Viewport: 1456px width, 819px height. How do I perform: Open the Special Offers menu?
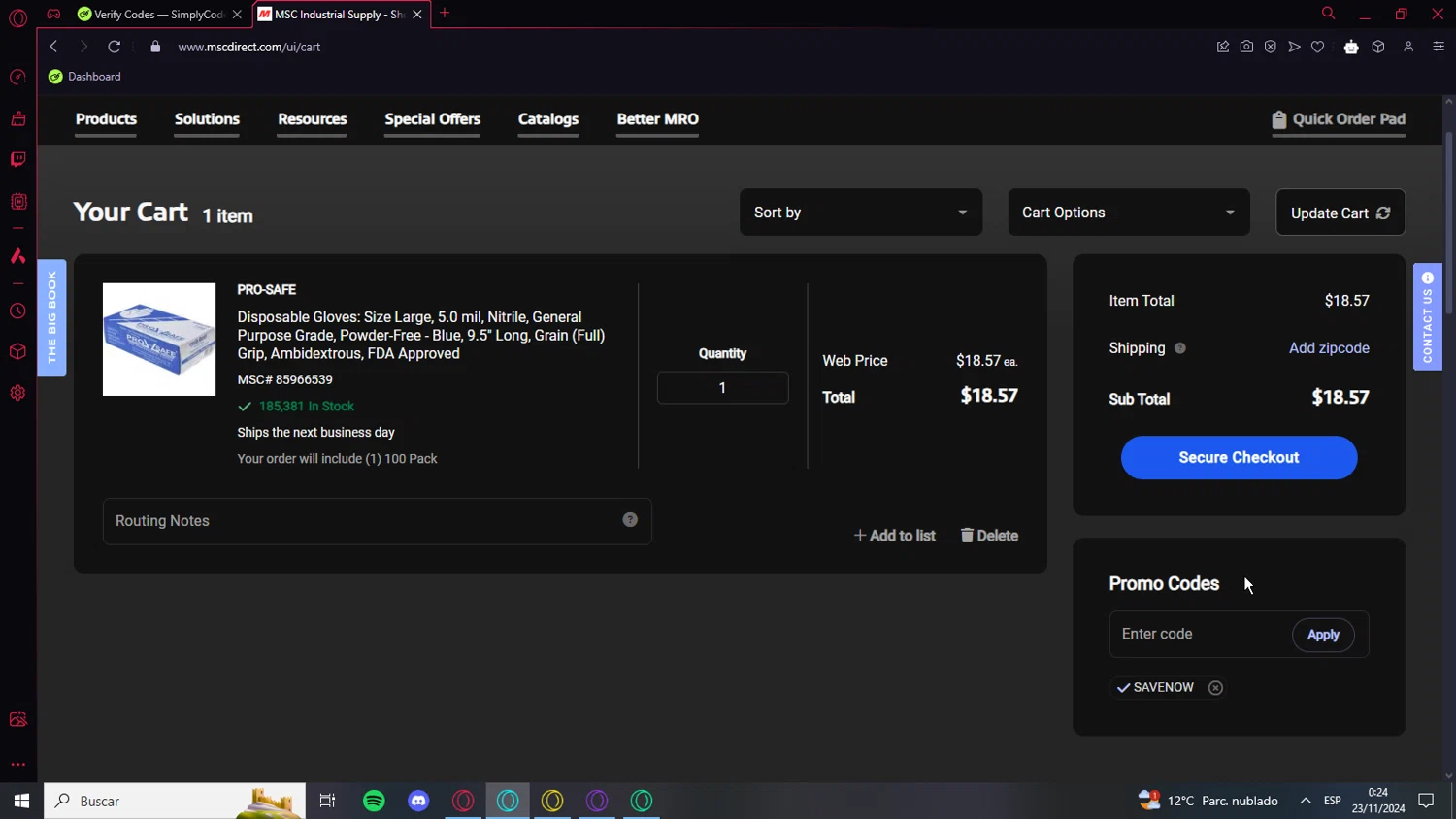(432, 119)
